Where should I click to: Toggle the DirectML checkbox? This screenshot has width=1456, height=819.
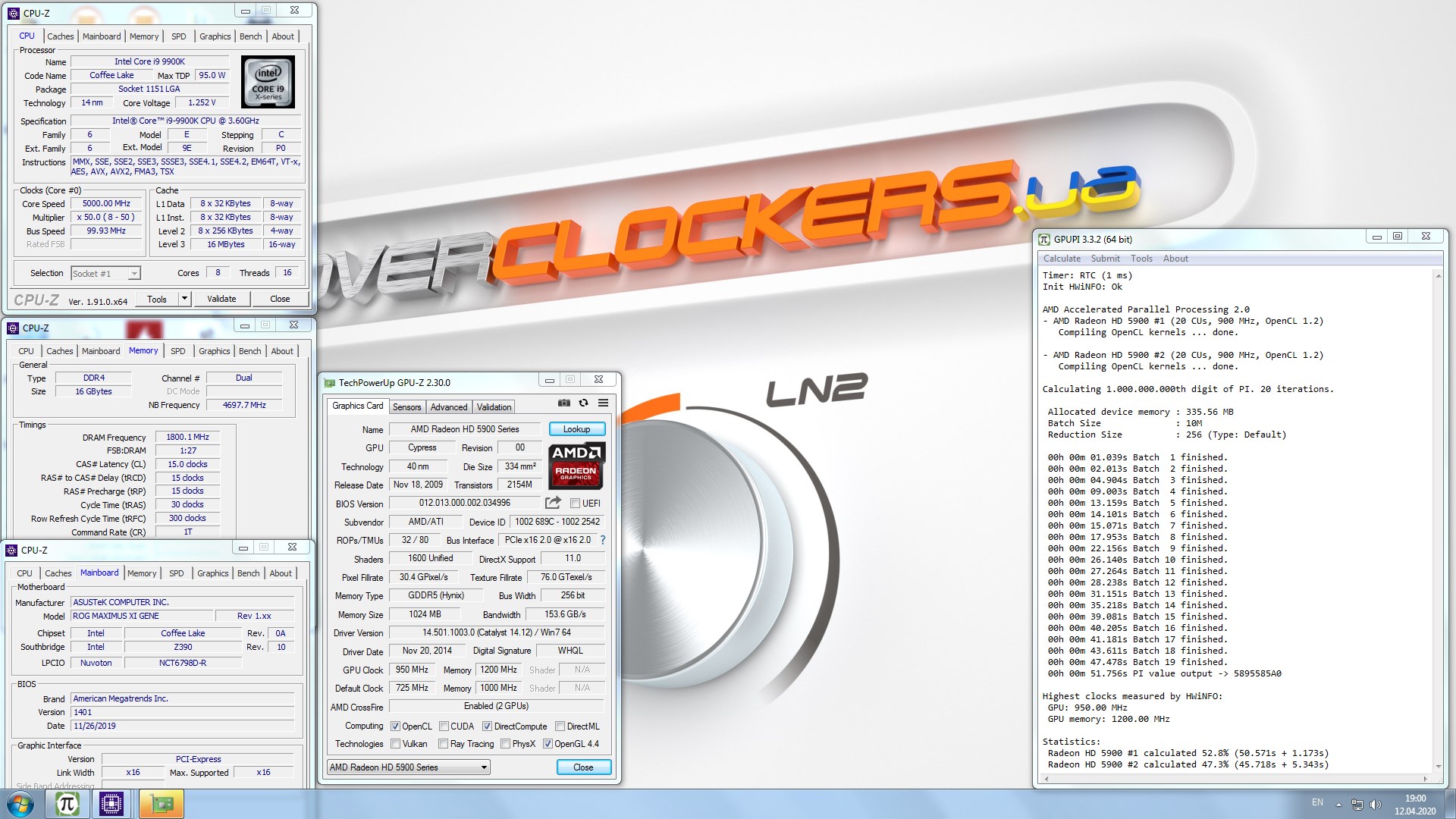(560, 726)
